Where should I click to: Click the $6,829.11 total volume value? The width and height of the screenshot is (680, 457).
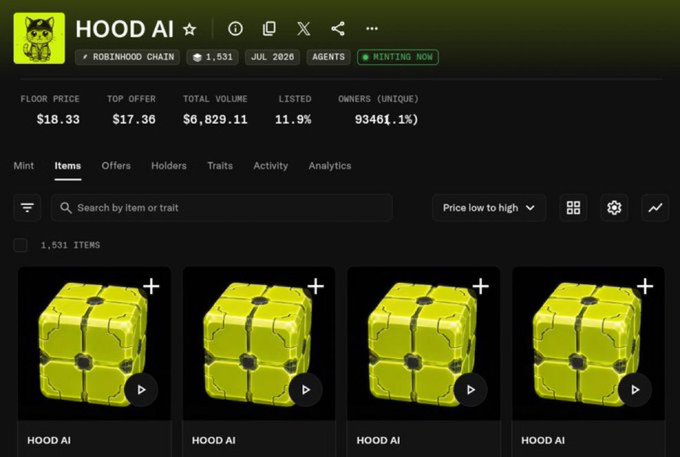(215, 120)
